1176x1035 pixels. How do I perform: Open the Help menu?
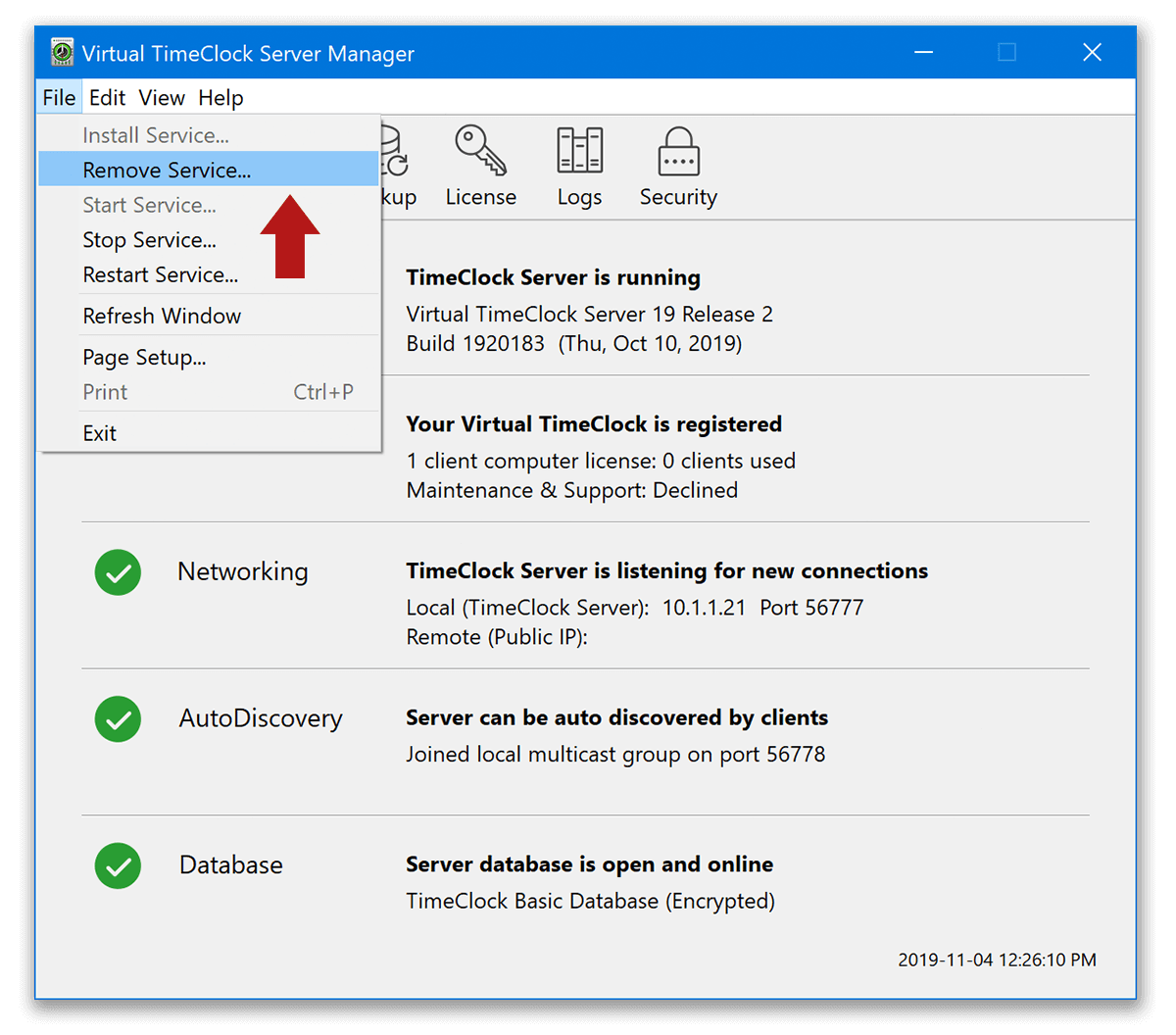click(220, 97)
